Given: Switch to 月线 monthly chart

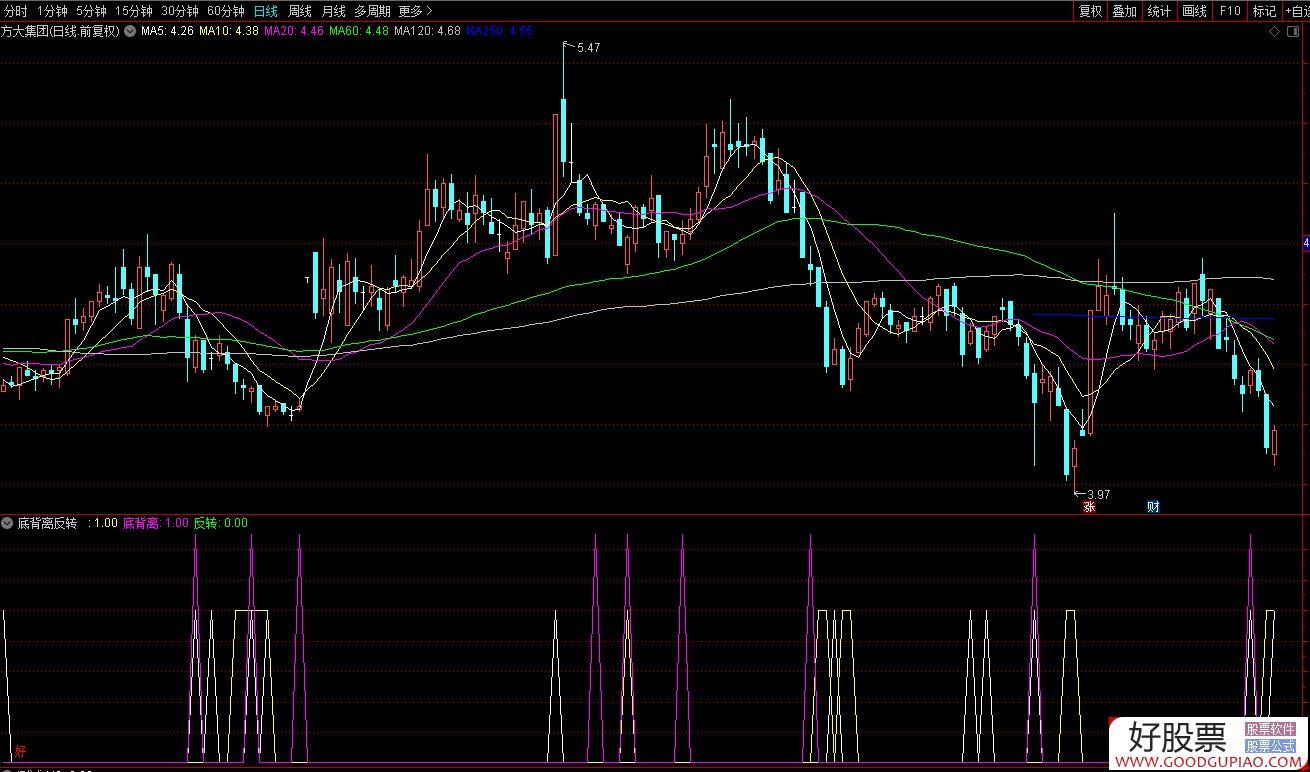Looking at the screenshot, I should [334, 11].
